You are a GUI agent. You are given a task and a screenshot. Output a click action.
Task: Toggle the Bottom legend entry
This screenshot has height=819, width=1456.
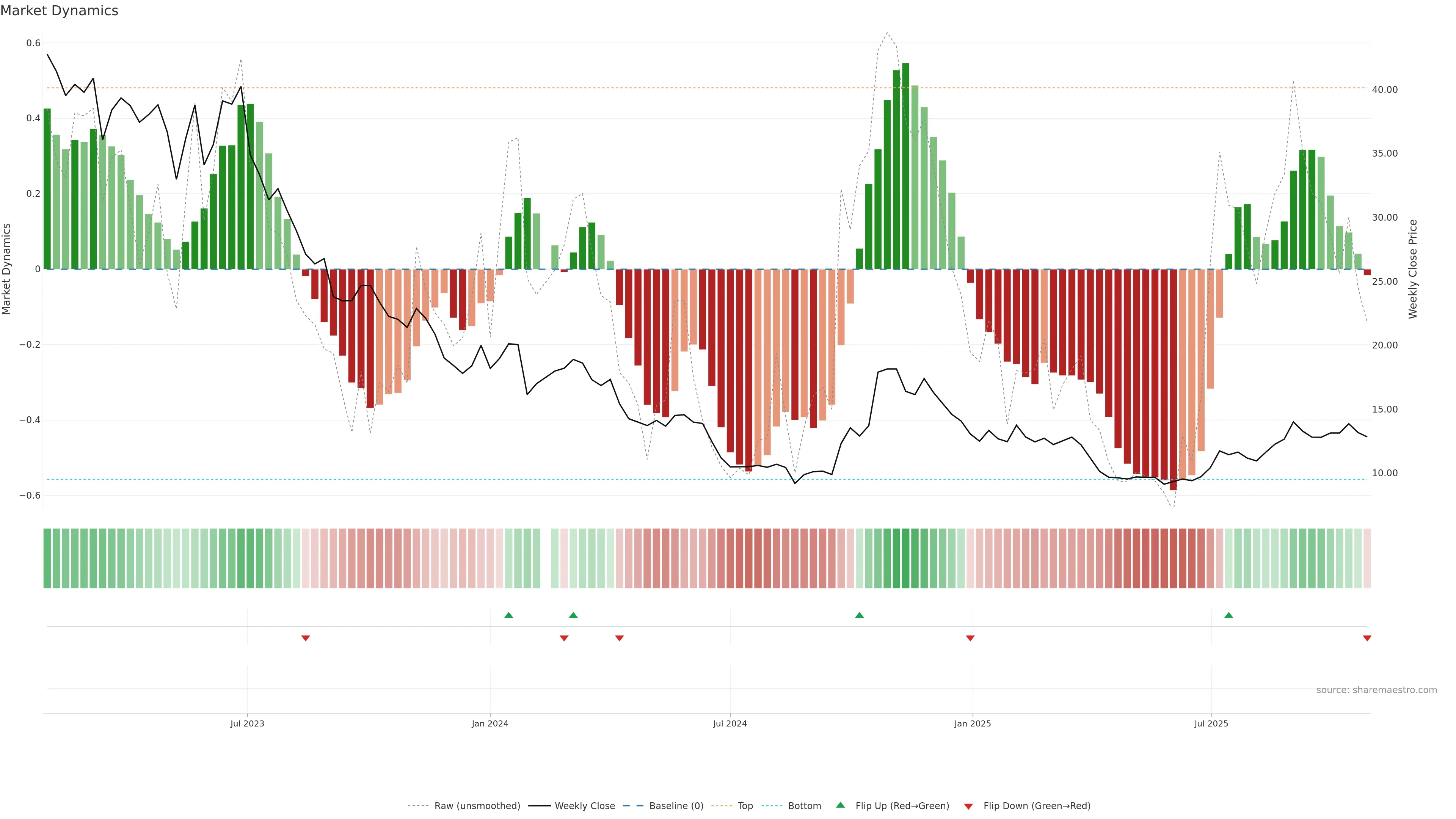(x=804, y=805)
